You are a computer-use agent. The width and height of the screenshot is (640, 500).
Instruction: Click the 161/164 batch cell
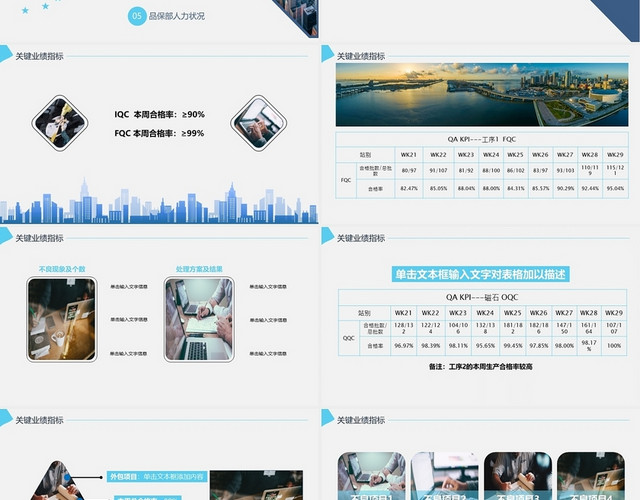point(589,328)
